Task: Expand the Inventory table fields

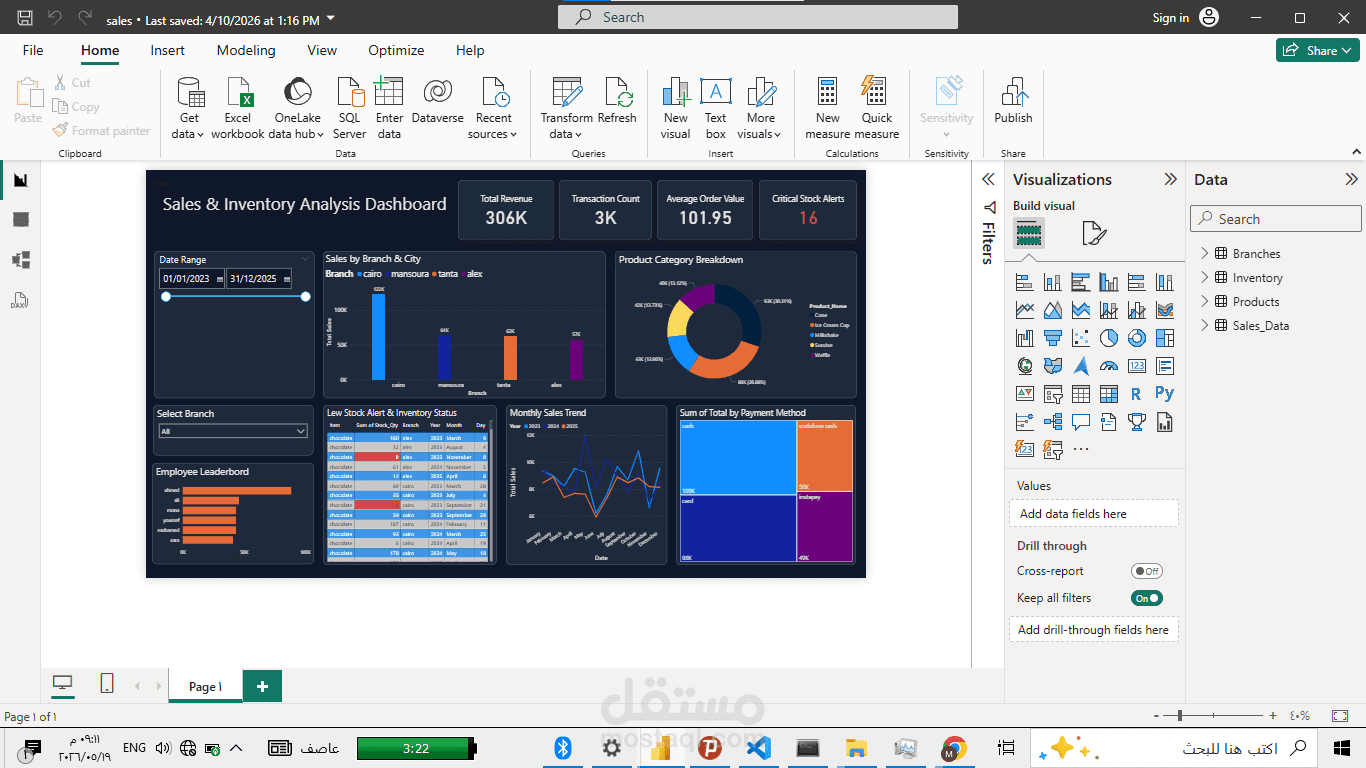Action: coord(1205,278)
